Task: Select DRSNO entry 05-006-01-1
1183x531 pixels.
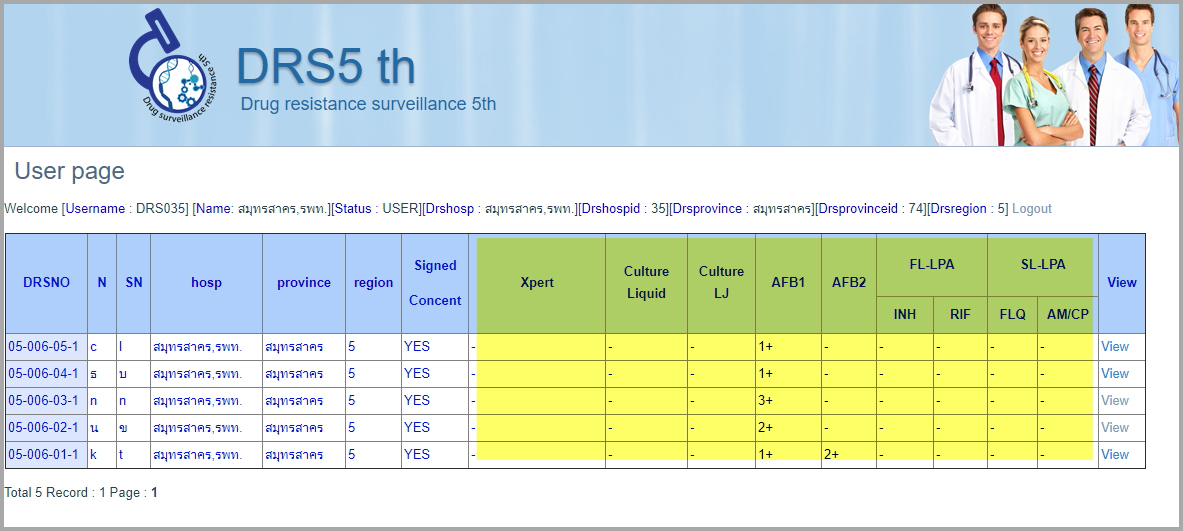Action: coord(43,455)
